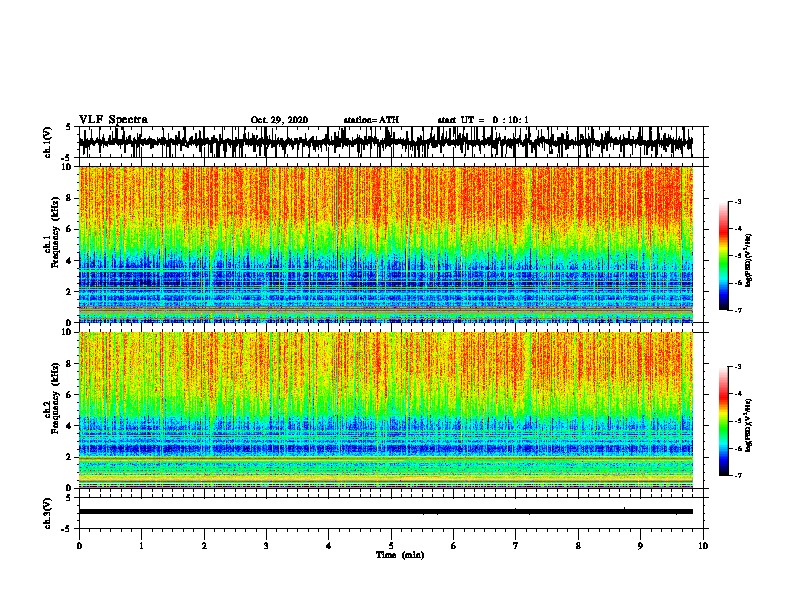
Task: Click the "Time (min)" x-axis label
Action: pos(400,555)
